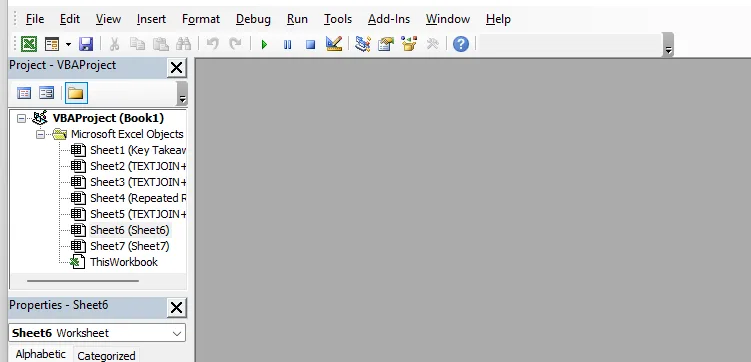
Task: Select Sheet4 (Repeated R...) in the tree
Action: (138, 198)
